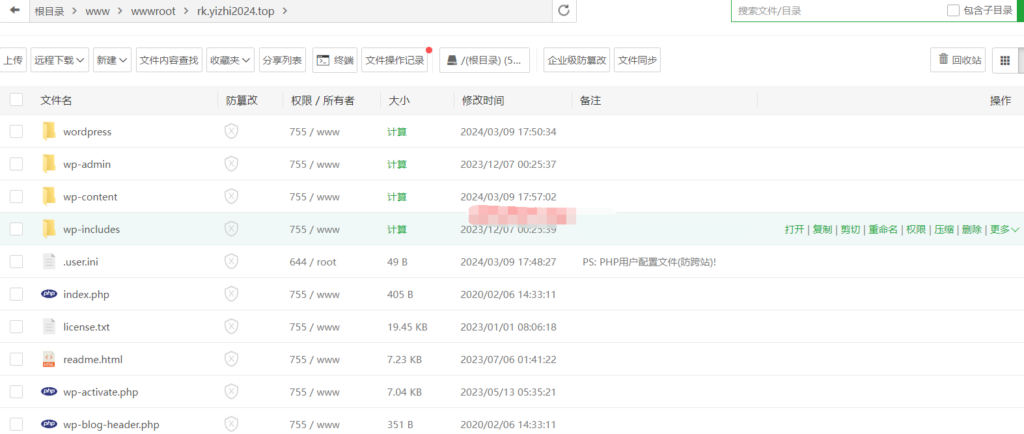This screenshot has height=434, width=1024.
Task: Toggle tamper-proof shield for wp-content
Action: pyautogui.click(x=231, y=196)
